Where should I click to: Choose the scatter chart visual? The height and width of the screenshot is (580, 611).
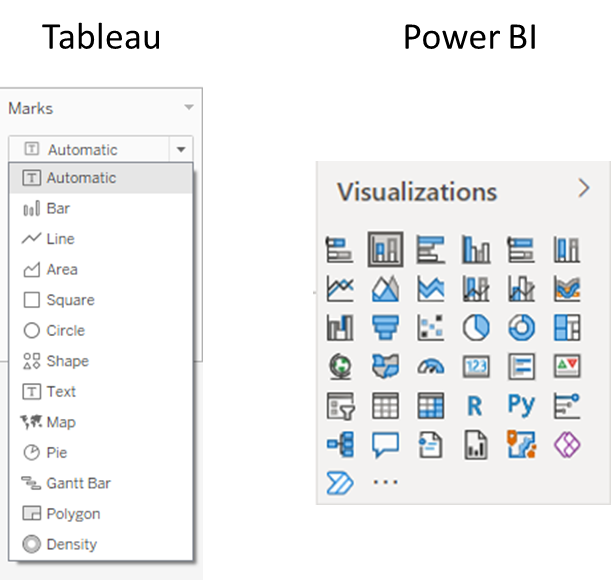tap(431, 327)
